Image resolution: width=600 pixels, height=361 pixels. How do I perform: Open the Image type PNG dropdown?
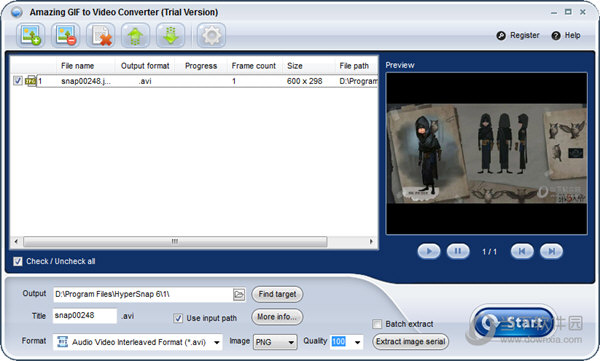tap(275, 342)
